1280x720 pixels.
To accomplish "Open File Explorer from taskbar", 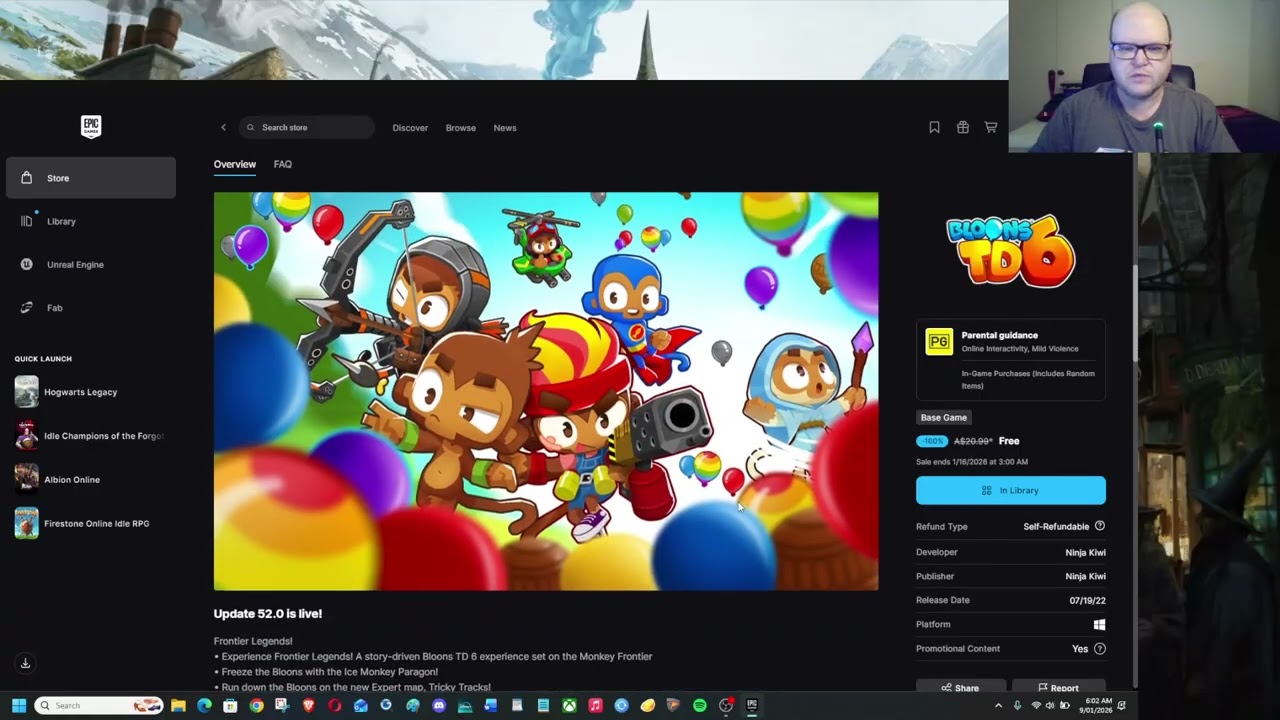I will coord(178,705).
